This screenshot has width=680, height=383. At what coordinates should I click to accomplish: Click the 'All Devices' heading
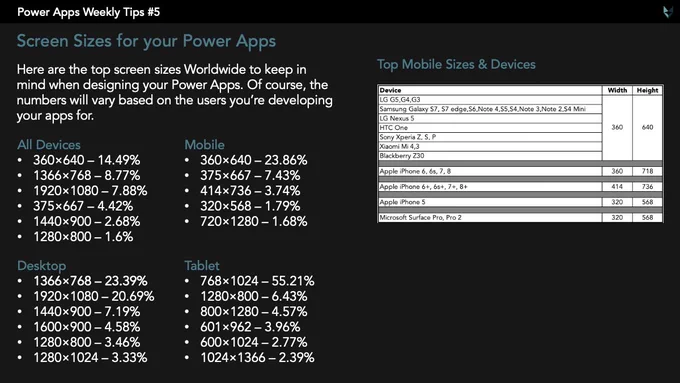tap(49, 144)
